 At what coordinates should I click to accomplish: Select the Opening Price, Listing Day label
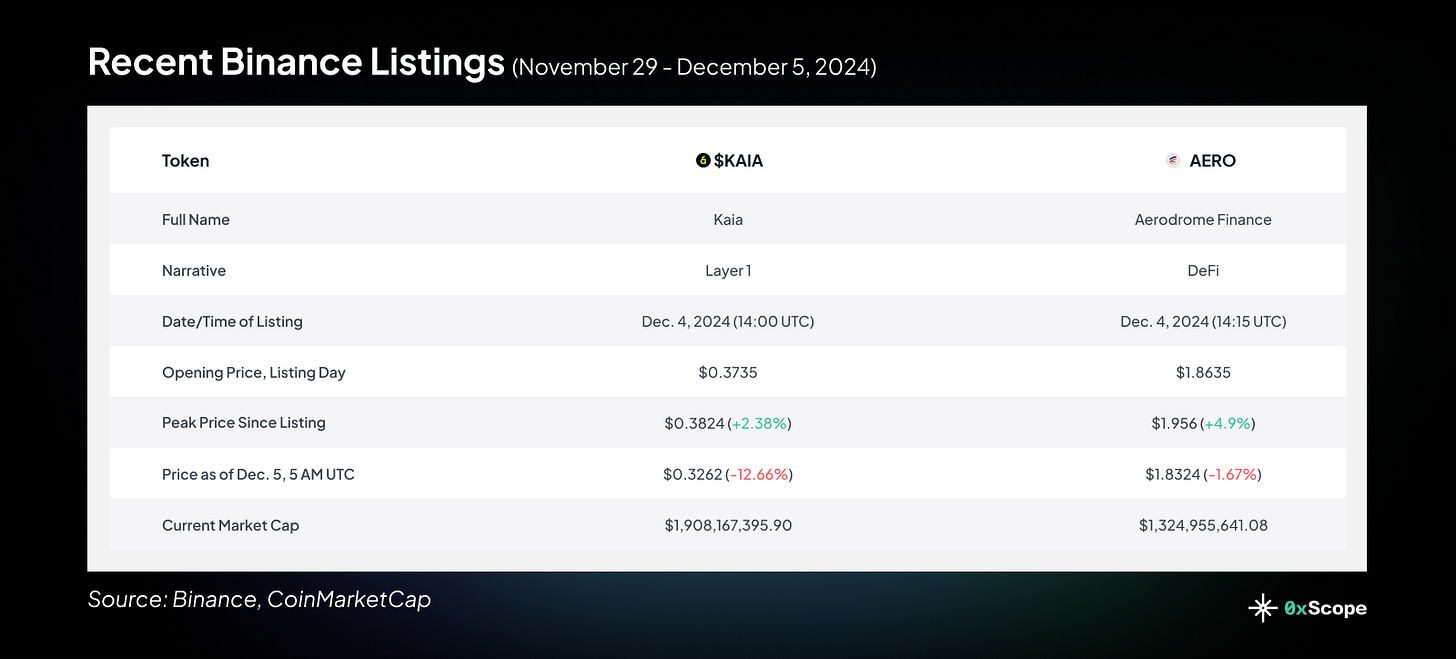(x=254, y=372)
